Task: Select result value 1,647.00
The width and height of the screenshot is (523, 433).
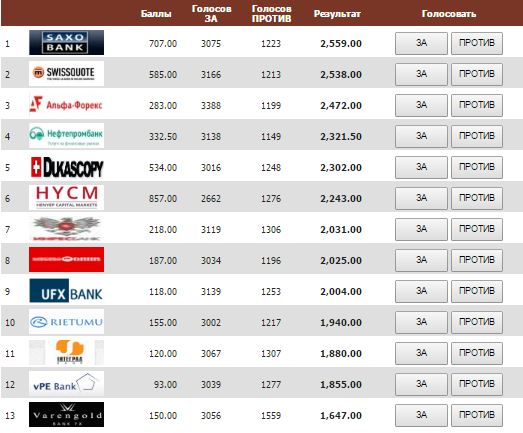Action: 341,415
